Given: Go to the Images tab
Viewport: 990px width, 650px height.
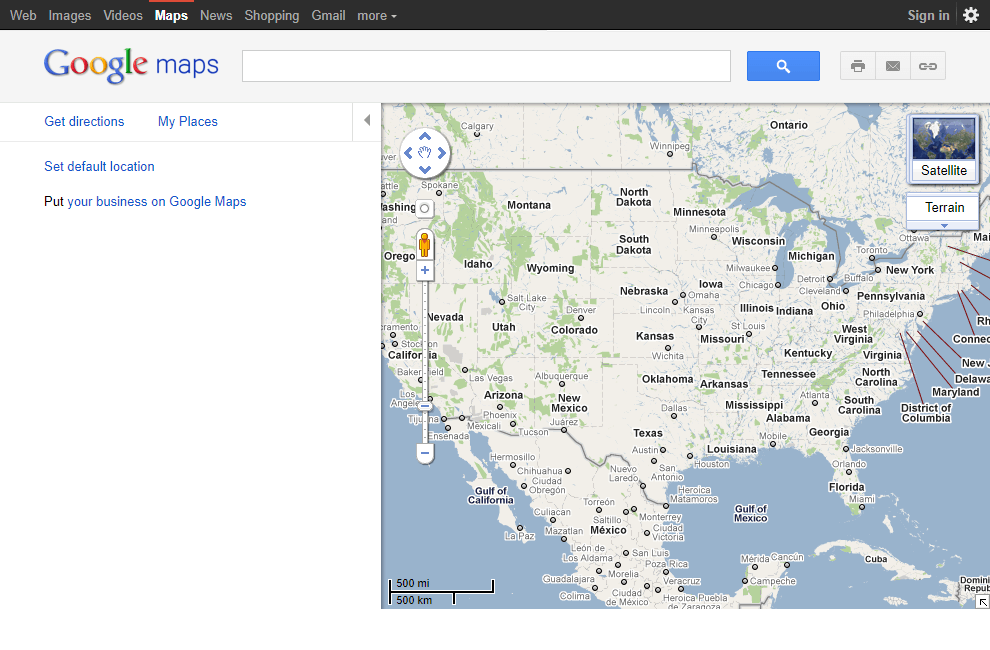Looking at the screenshot, I should (69, 16).
